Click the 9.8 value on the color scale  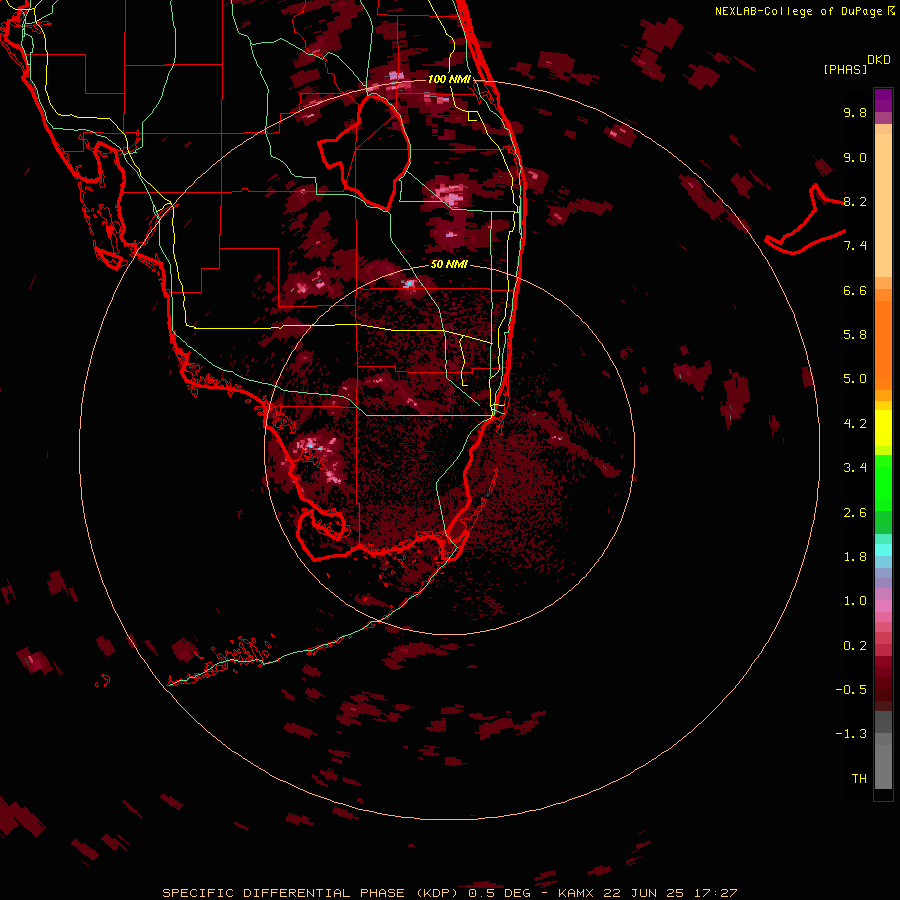tap(855, 112)
